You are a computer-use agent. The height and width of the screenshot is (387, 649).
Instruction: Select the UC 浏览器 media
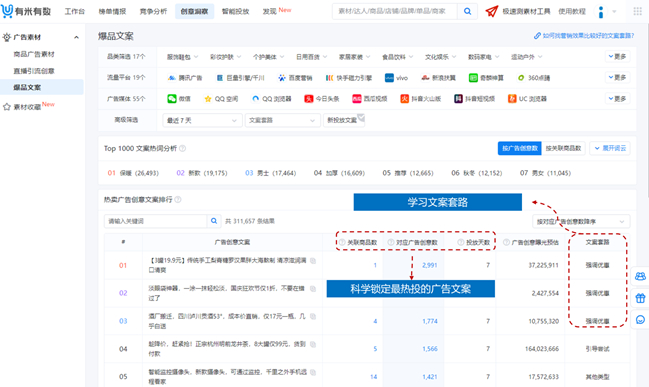click(527, 99)
